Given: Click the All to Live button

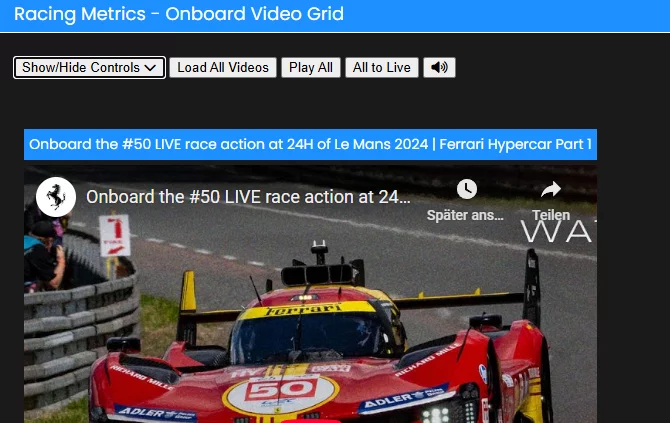Looking at the screenshot, I should click(x=382, y=68).
